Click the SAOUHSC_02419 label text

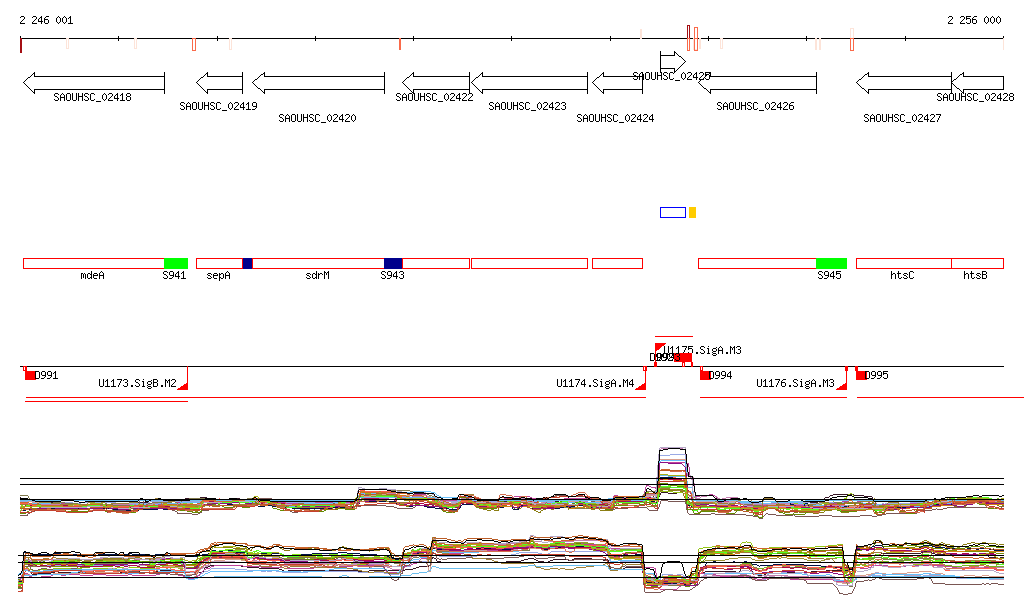click(218, 106)
